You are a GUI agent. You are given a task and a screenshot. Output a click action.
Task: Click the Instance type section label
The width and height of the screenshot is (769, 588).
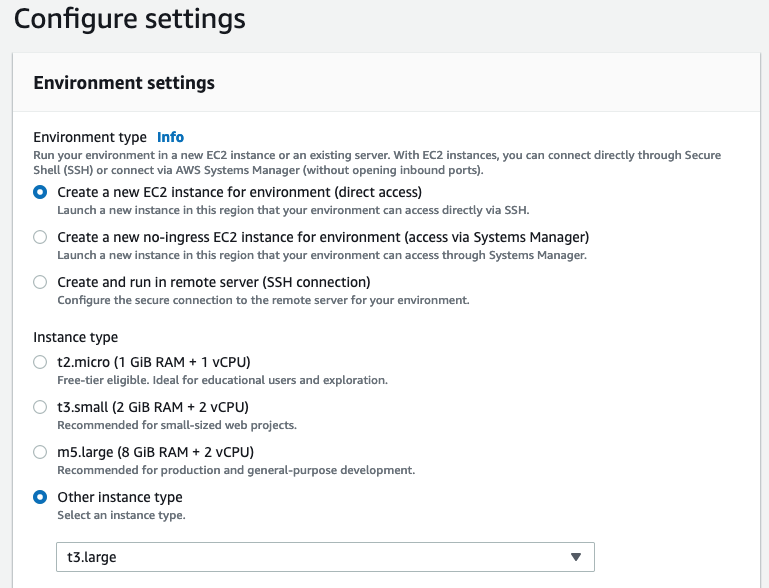tap(76, 338)
